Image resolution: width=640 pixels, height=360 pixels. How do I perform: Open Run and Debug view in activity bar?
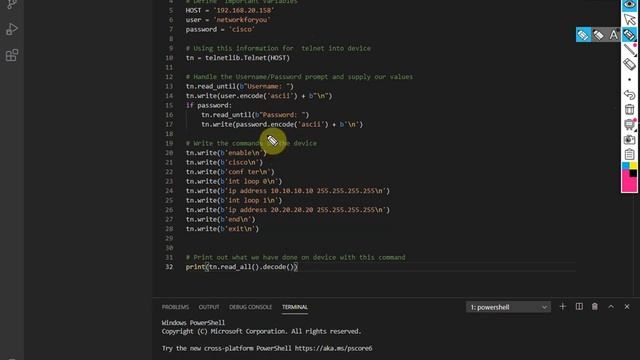click(x=12, y=29)
